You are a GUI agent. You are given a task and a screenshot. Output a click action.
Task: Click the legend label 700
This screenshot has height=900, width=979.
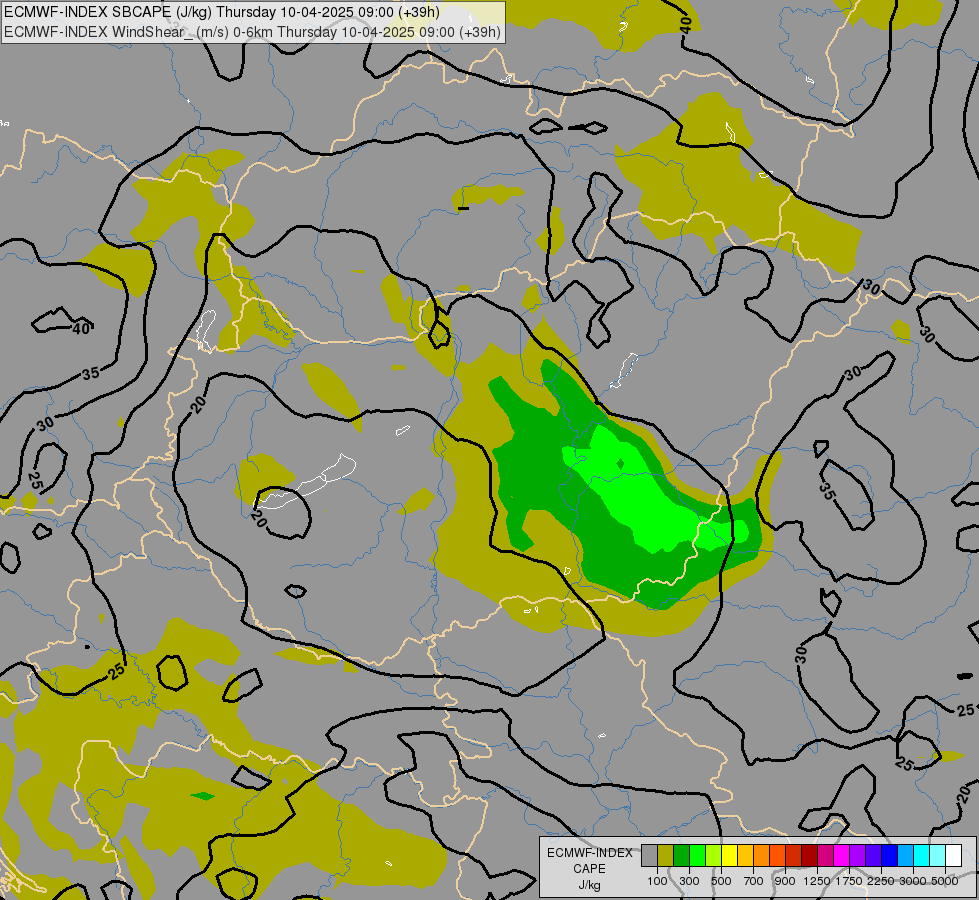pos(754,881)
